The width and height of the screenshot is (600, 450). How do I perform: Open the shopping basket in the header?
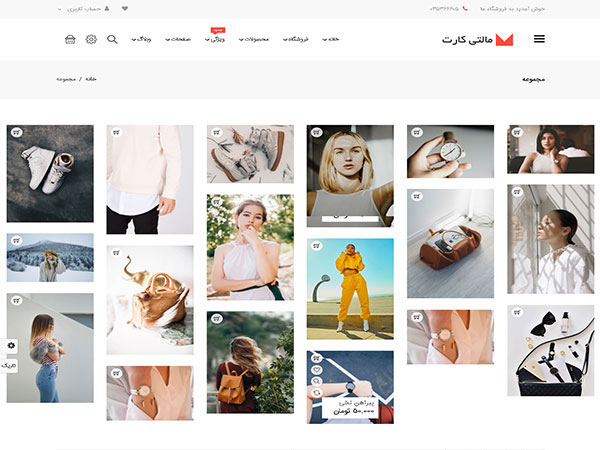tap(70, 39)
